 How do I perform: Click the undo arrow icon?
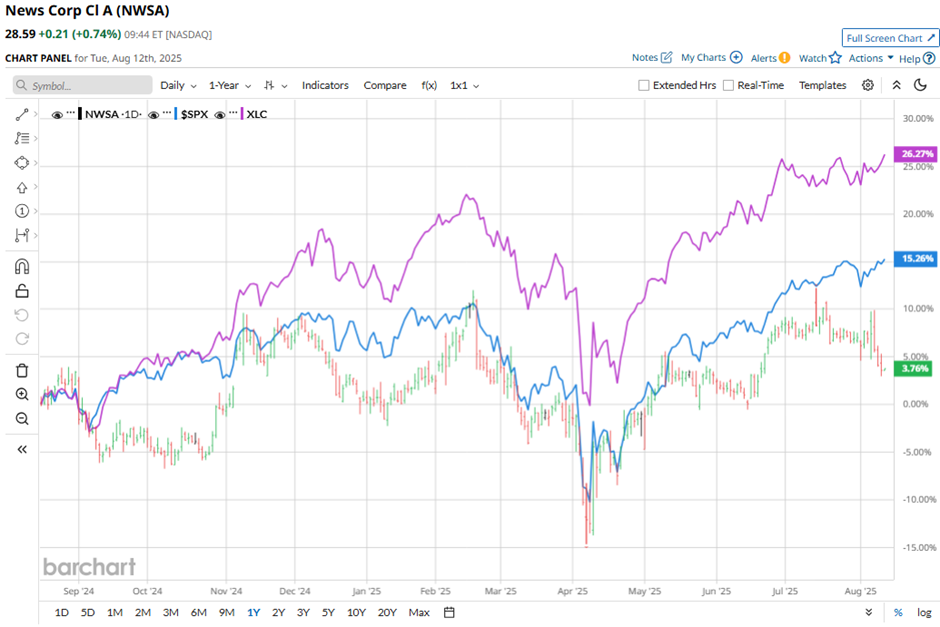[22, 315]
